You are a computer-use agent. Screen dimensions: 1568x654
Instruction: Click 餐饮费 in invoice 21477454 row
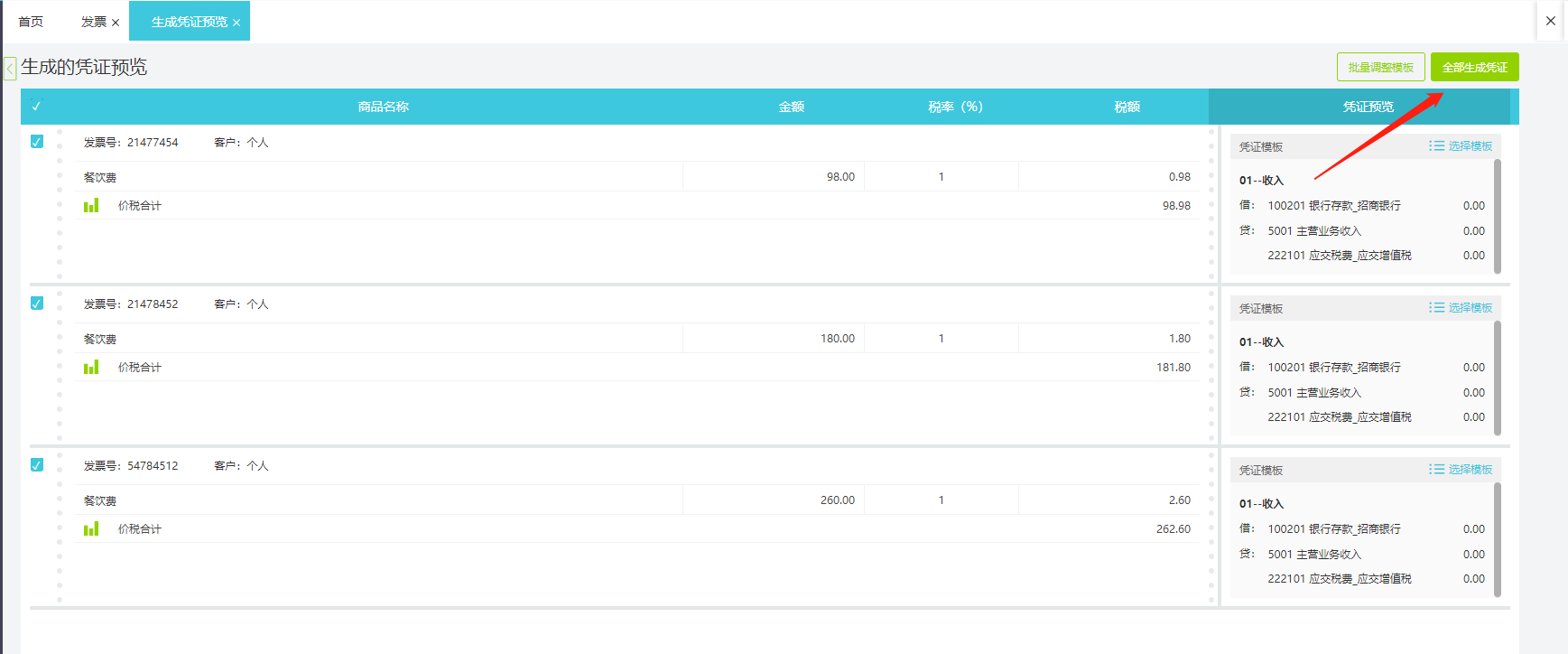click(100, 178)
